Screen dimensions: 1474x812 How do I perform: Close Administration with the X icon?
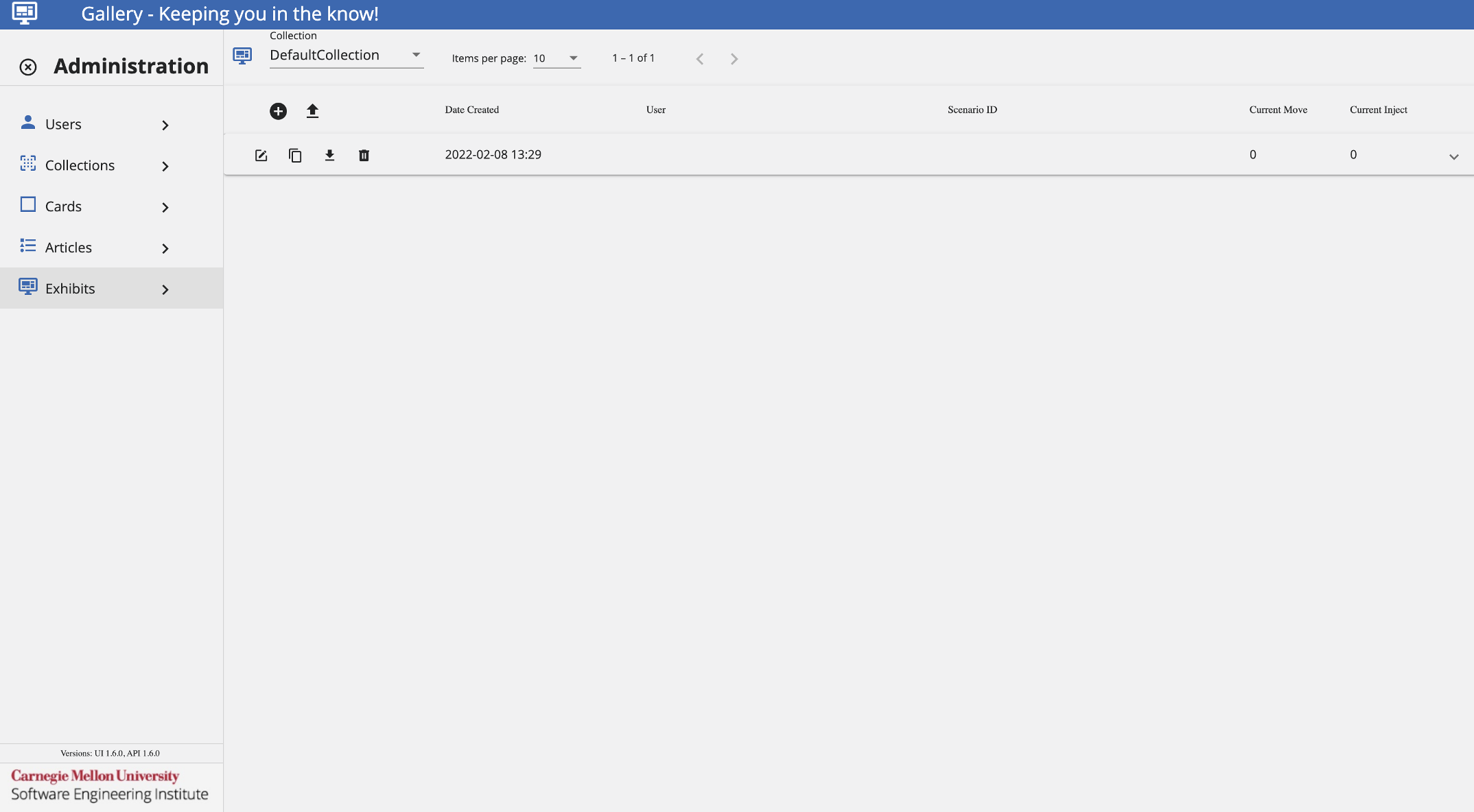coord(28,67)
